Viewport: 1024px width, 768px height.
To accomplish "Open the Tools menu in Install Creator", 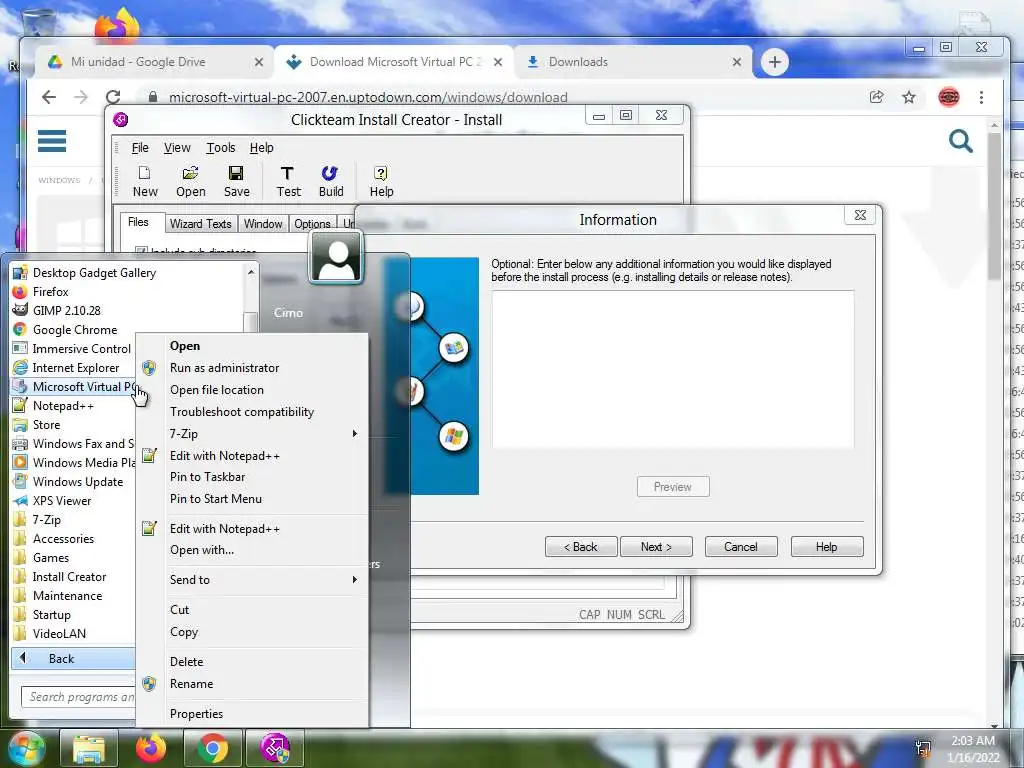I will tap(220, 148).
